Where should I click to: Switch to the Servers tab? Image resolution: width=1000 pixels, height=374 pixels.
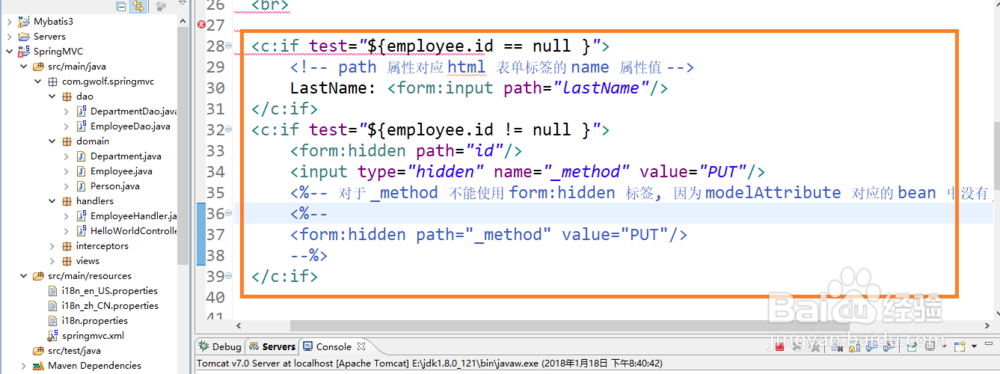(x=272, y=347)
